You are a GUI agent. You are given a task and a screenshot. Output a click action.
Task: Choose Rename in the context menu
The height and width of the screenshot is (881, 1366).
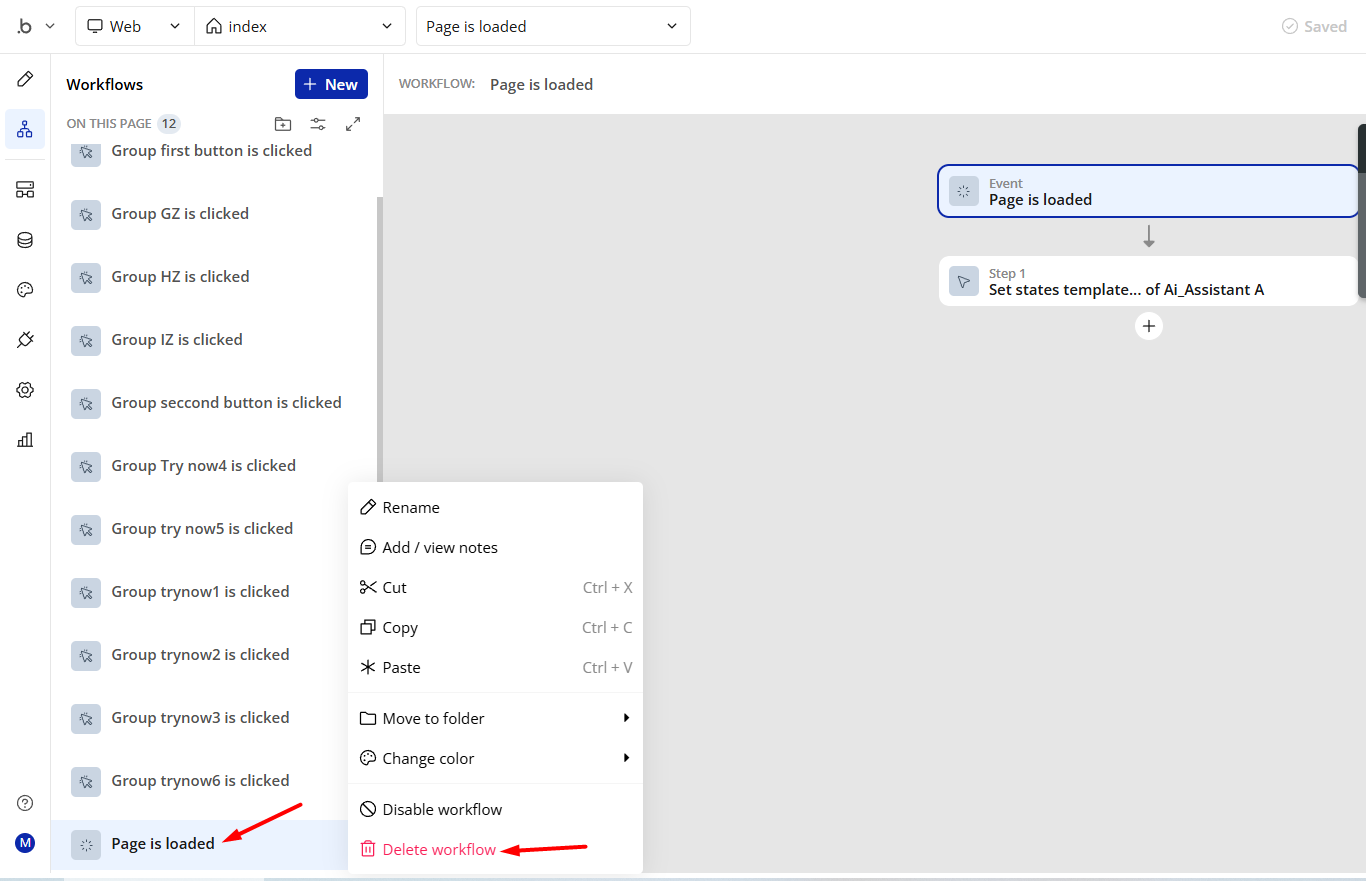(410, 507)
